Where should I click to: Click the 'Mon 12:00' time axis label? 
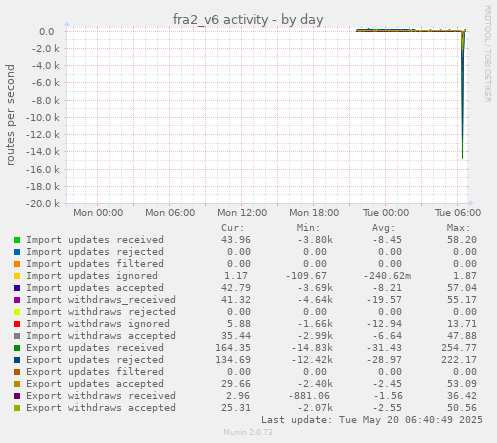(x=242, y=213)
